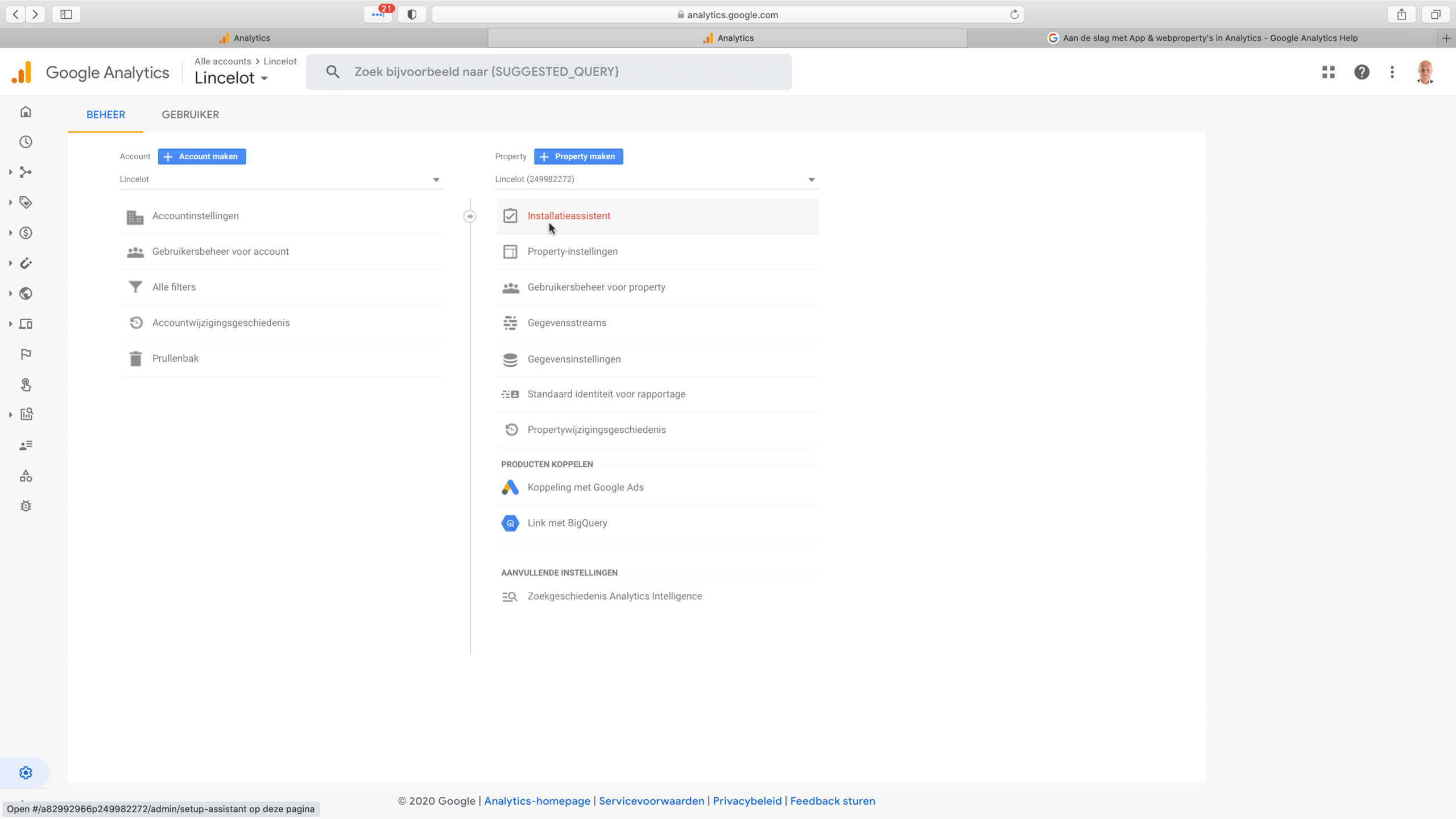Open Prullenbak
The height and width of the screenshot is (819, 1456).
pos(282,359)
